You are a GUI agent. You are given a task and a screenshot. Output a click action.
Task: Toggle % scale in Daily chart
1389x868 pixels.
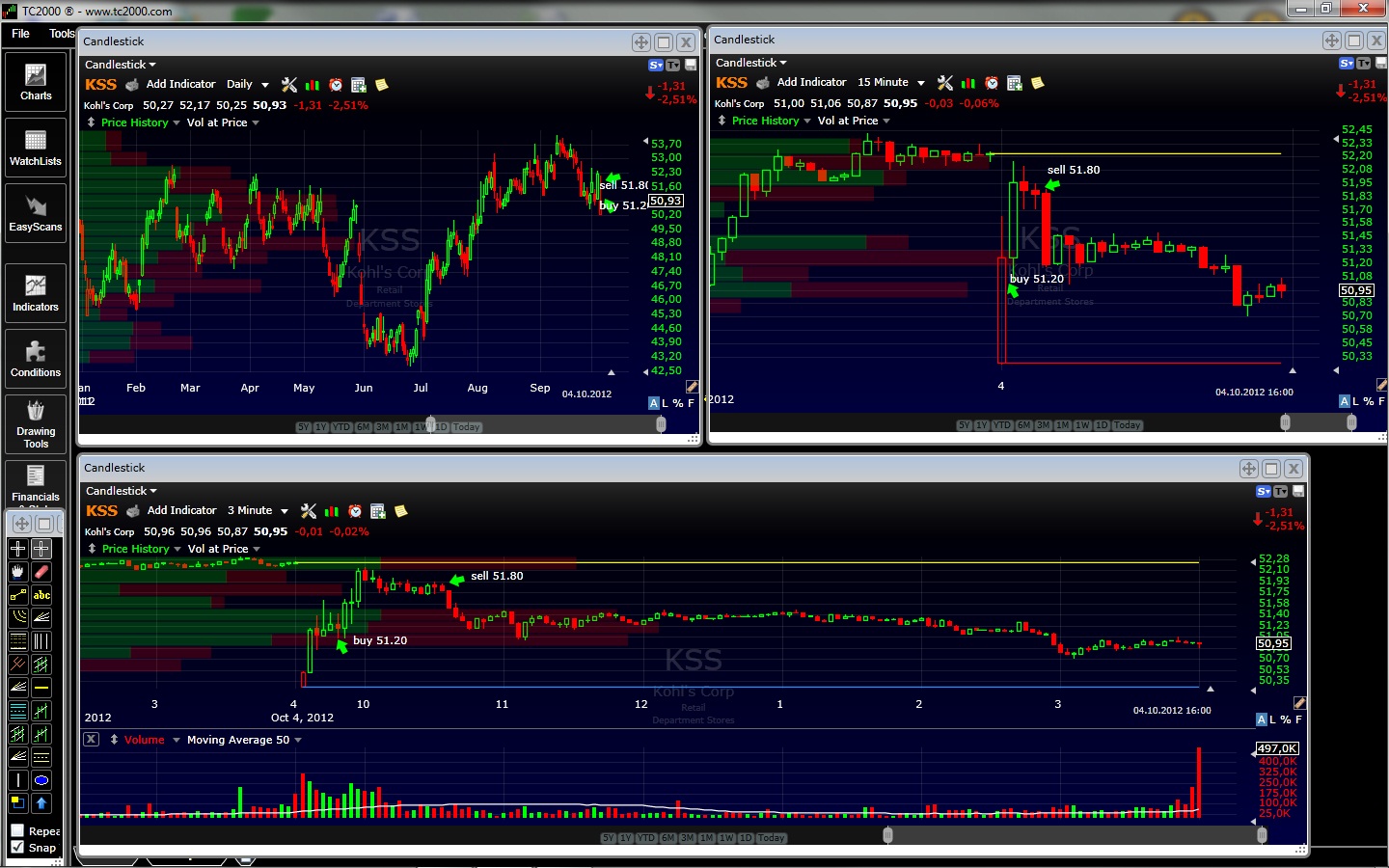click(x=678, y=403)
